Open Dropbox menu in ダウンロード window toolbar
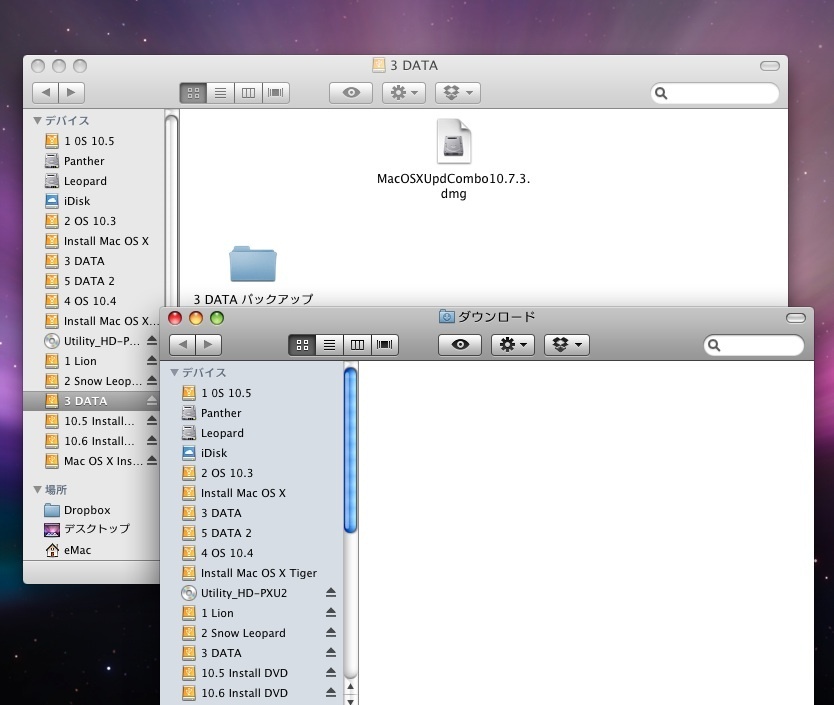 (566, 345)
